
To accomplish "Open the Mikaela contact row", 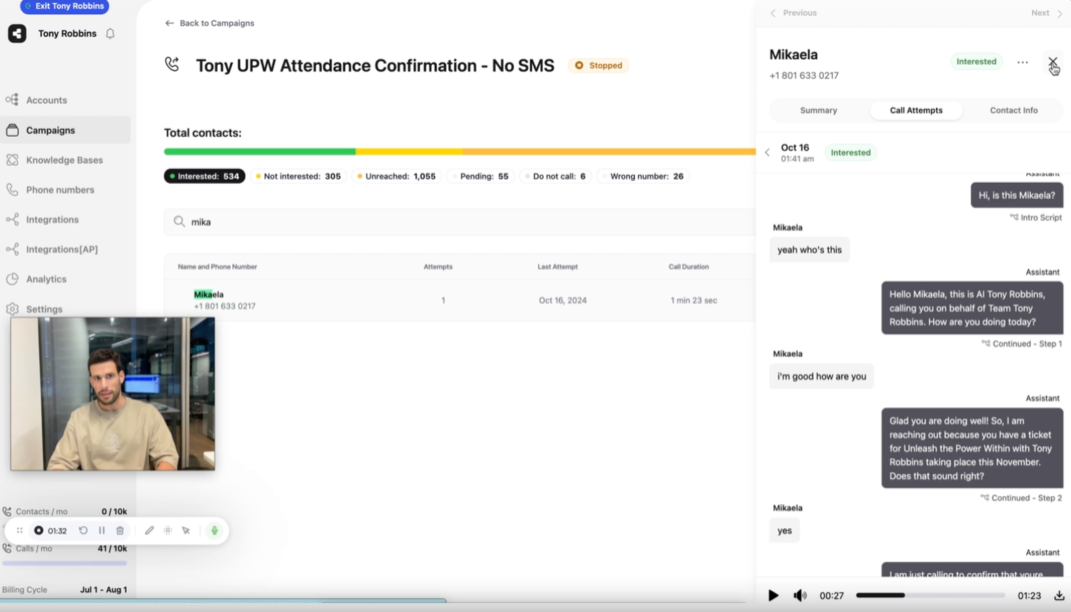I will point(459,300).
